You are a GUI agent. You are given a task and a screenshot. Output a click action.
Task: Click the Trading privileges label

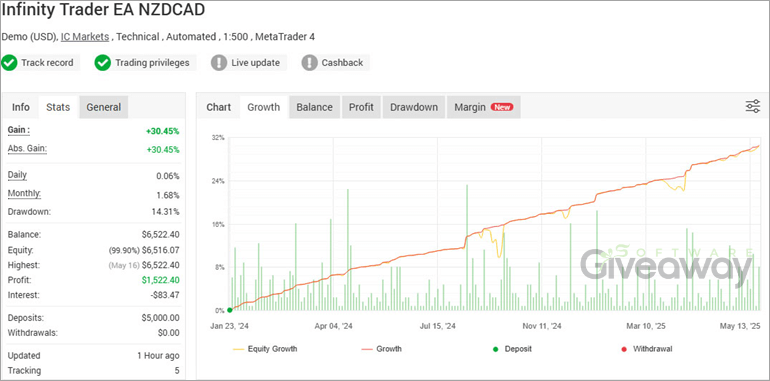click(x=152, y=63)
